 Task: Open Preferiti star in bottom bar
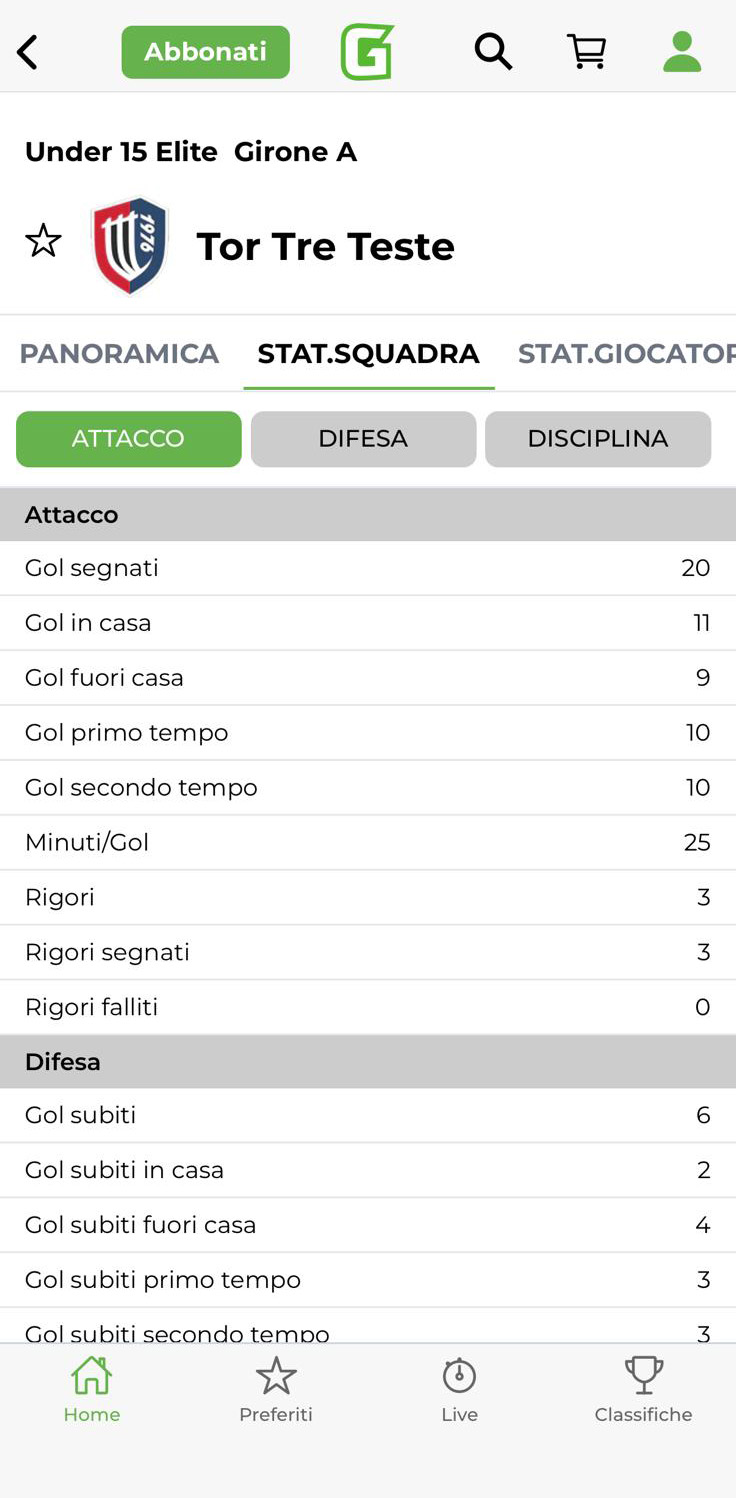coord(276,1388)
